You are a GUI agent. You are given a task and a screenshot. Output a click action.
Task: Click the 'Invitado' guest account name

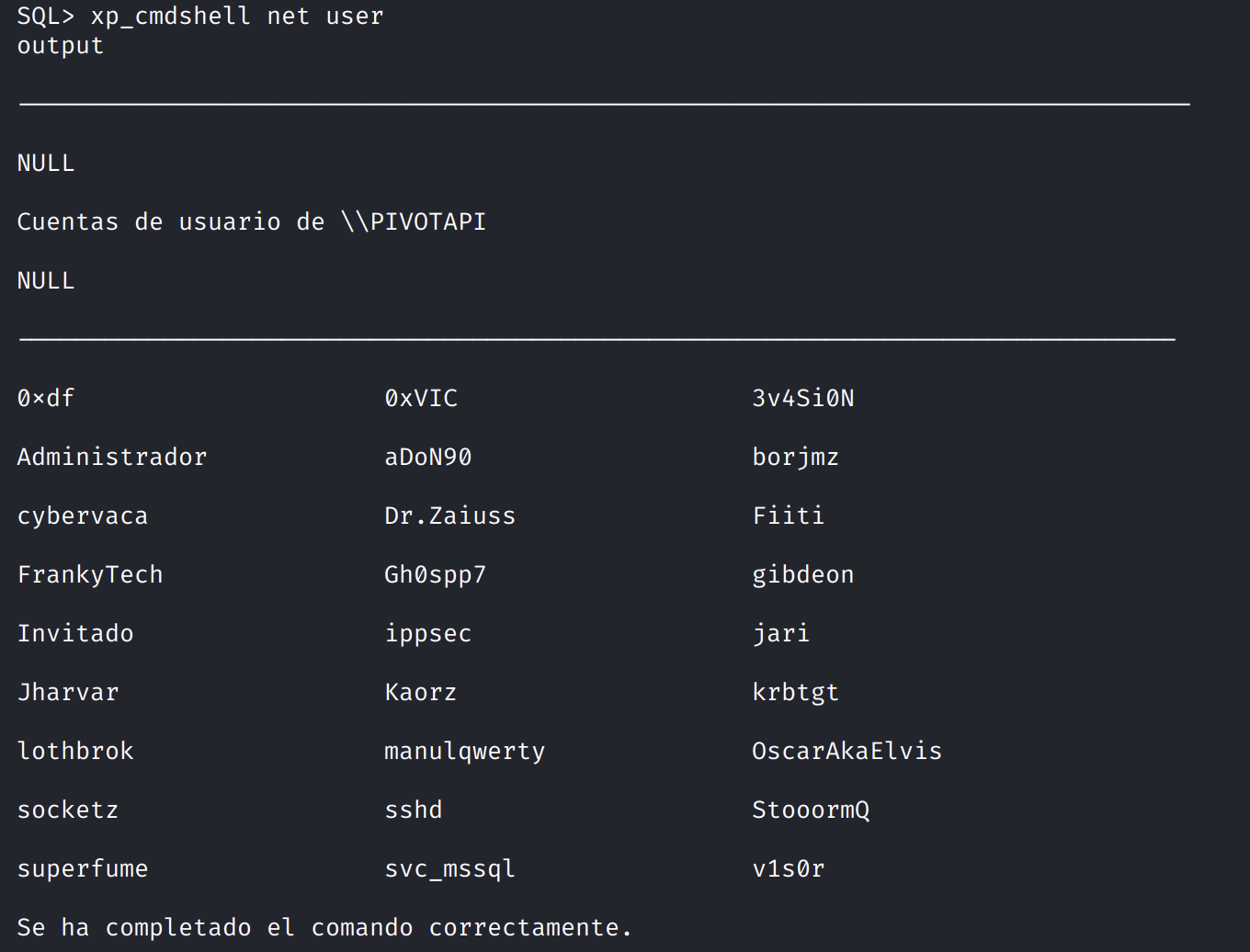click(x=74, y=634)
